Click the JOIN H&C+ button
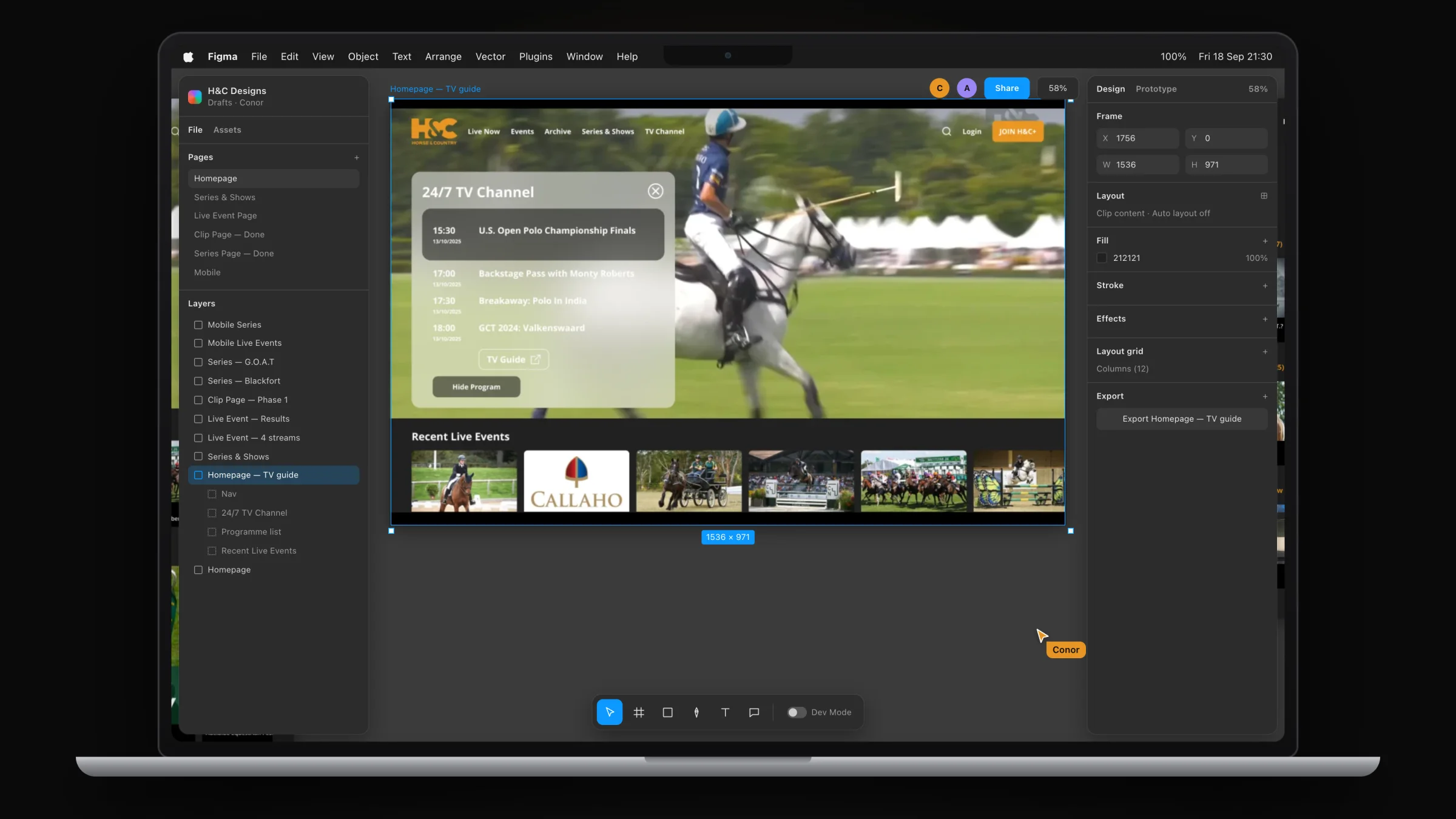 coord(1017,131)
